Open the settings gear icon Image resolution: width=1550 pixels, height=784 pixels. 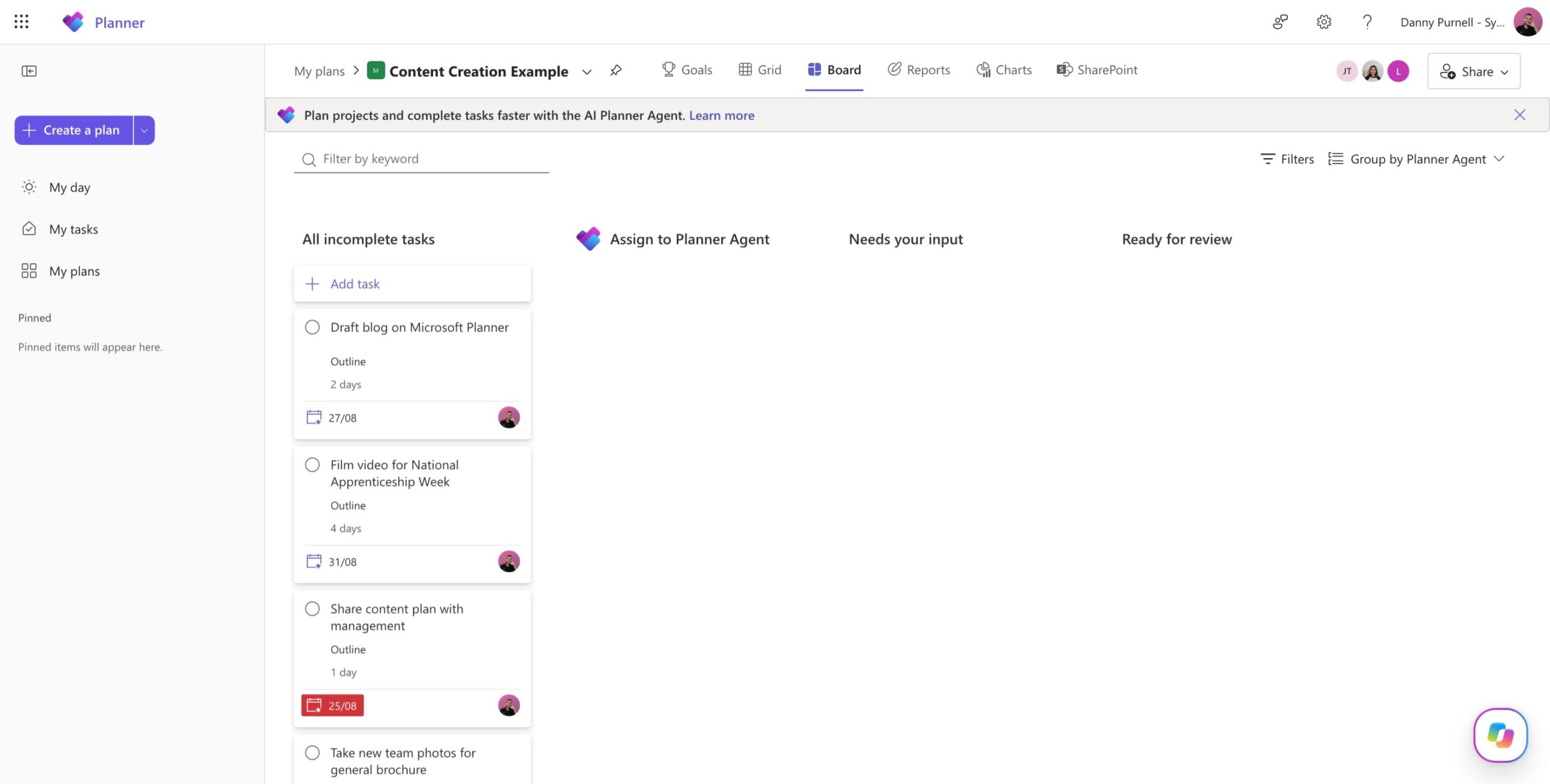pos(1324,22)
